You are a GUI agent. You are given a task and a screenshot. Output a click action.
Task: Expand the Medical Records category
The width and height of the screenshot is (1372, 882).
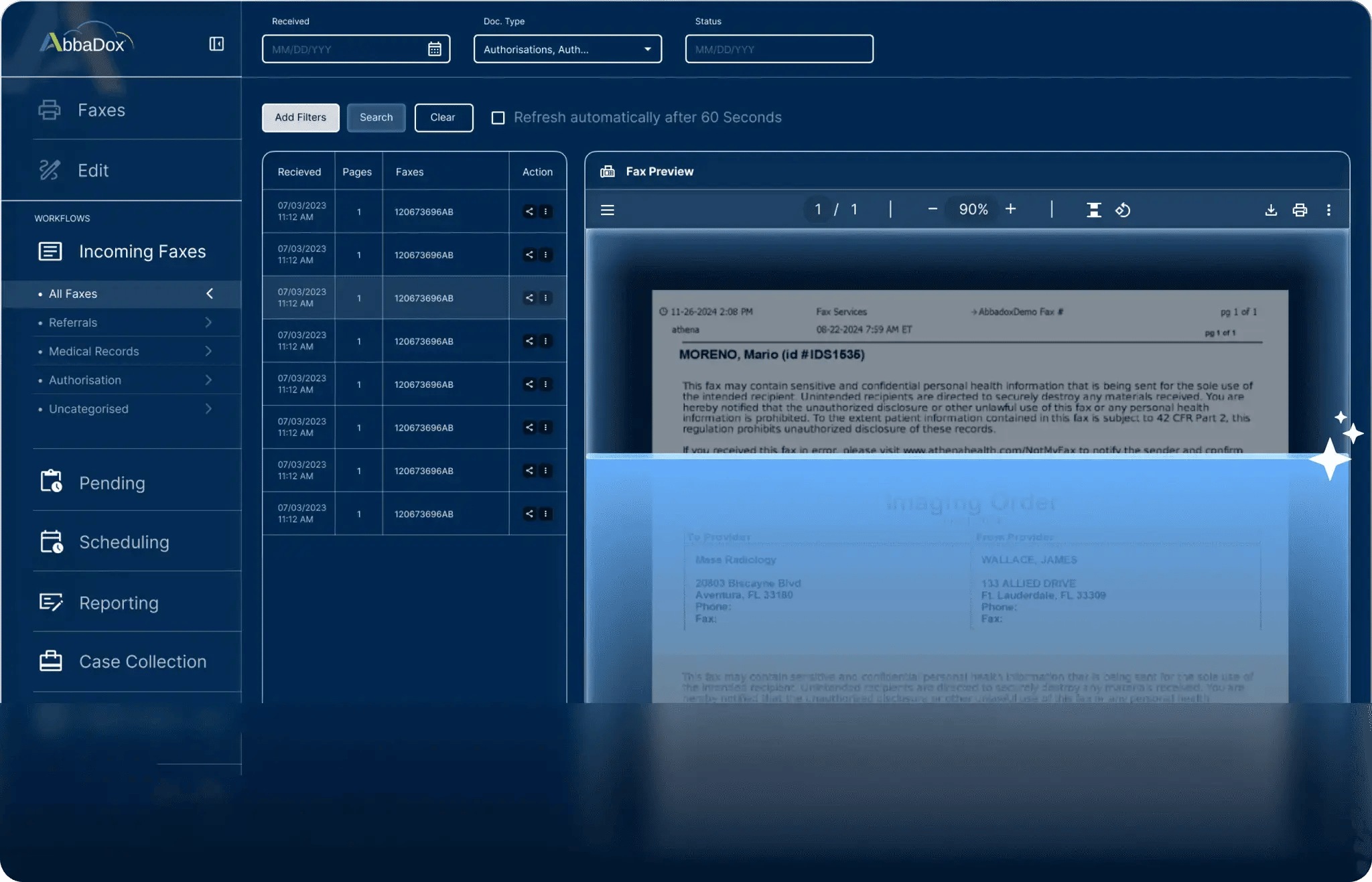[x=208, y=352]
